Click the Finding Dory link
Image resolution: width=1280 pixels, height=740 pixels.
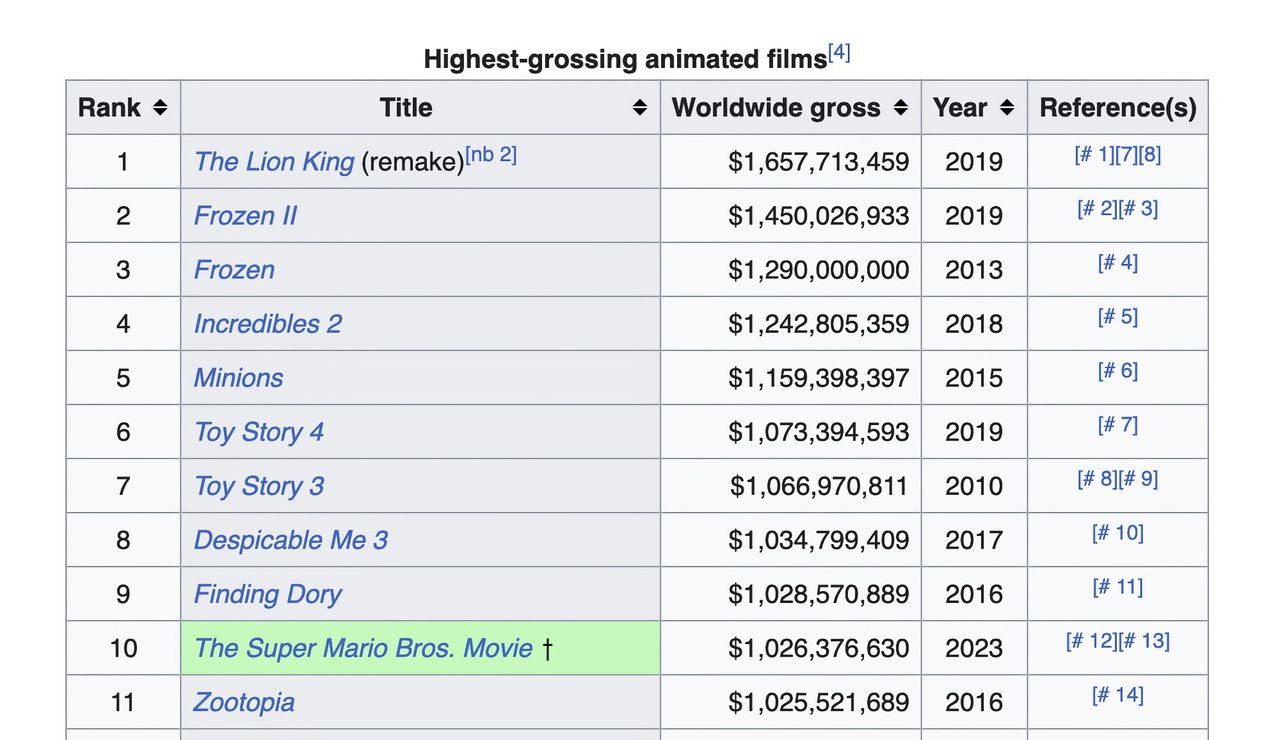pos(267,594)
